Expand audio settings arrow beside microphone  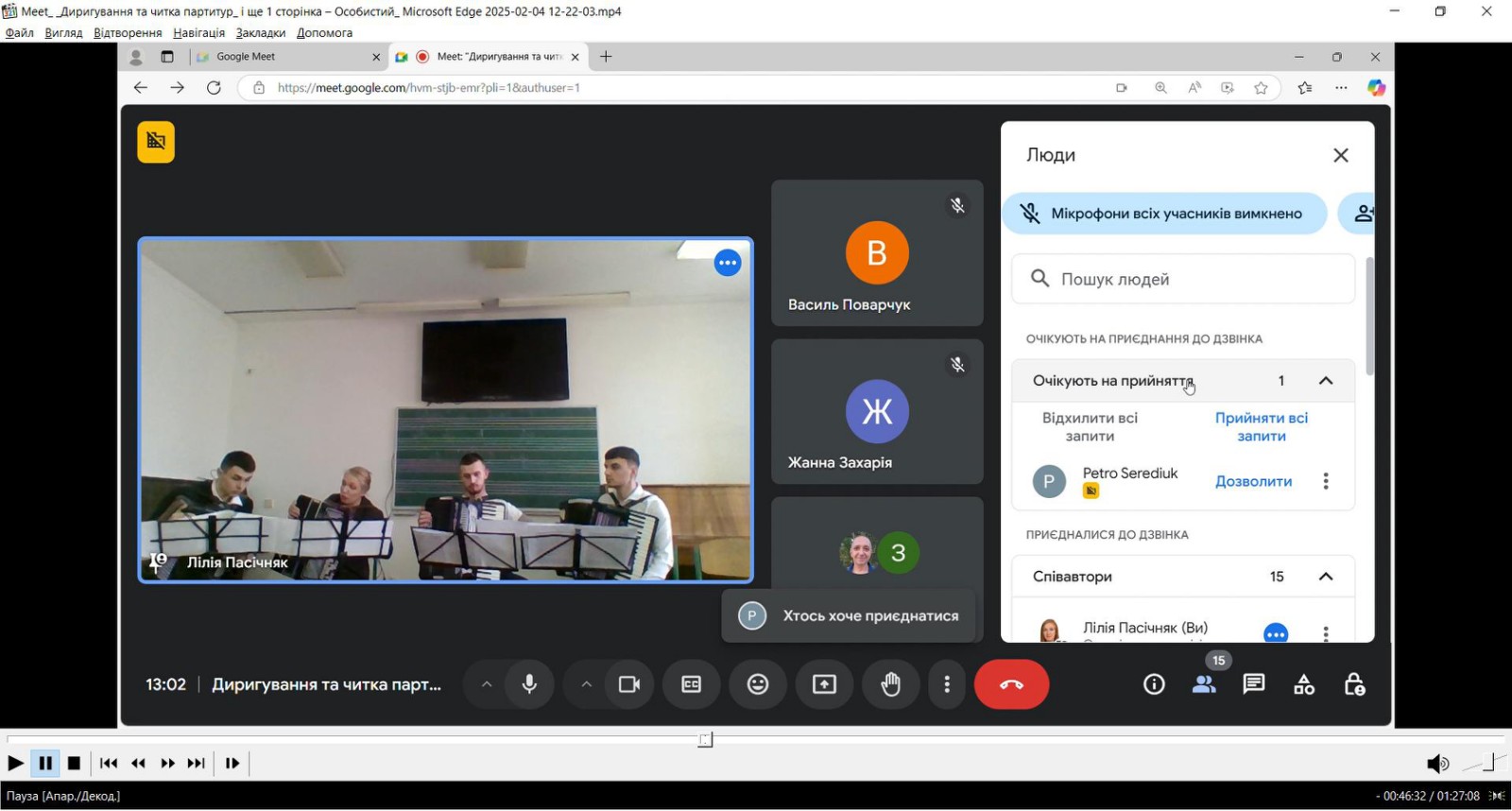pyautogui.click(x=487, y=684)
